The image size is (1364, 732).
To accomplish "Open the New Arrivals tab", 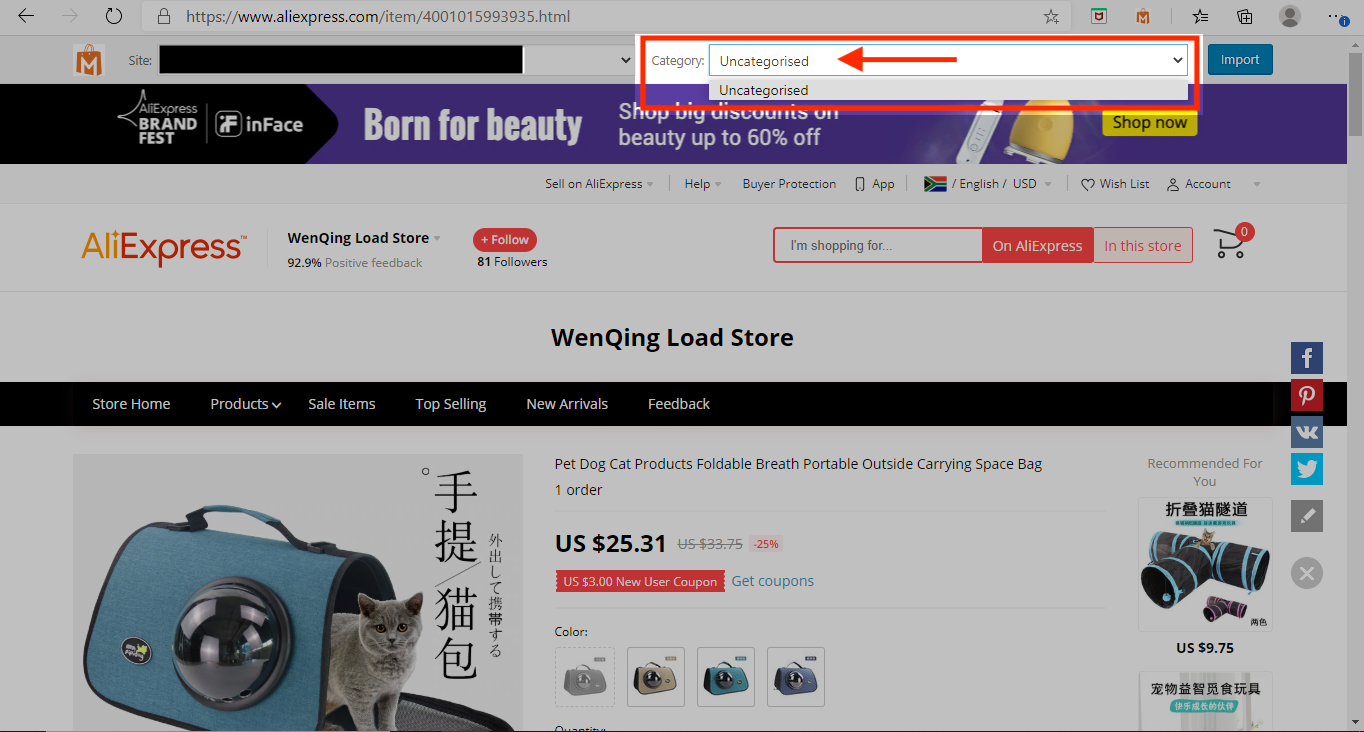I will tap(567, 404).
